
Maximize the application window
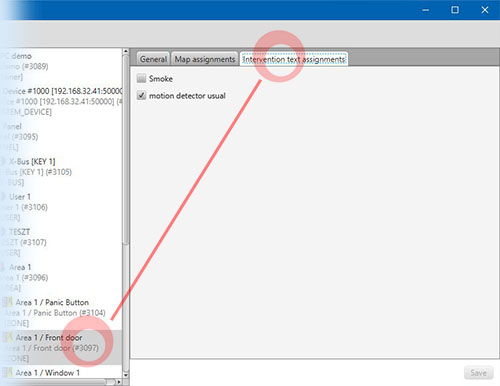pyautogui.click(x=455, y=10)
